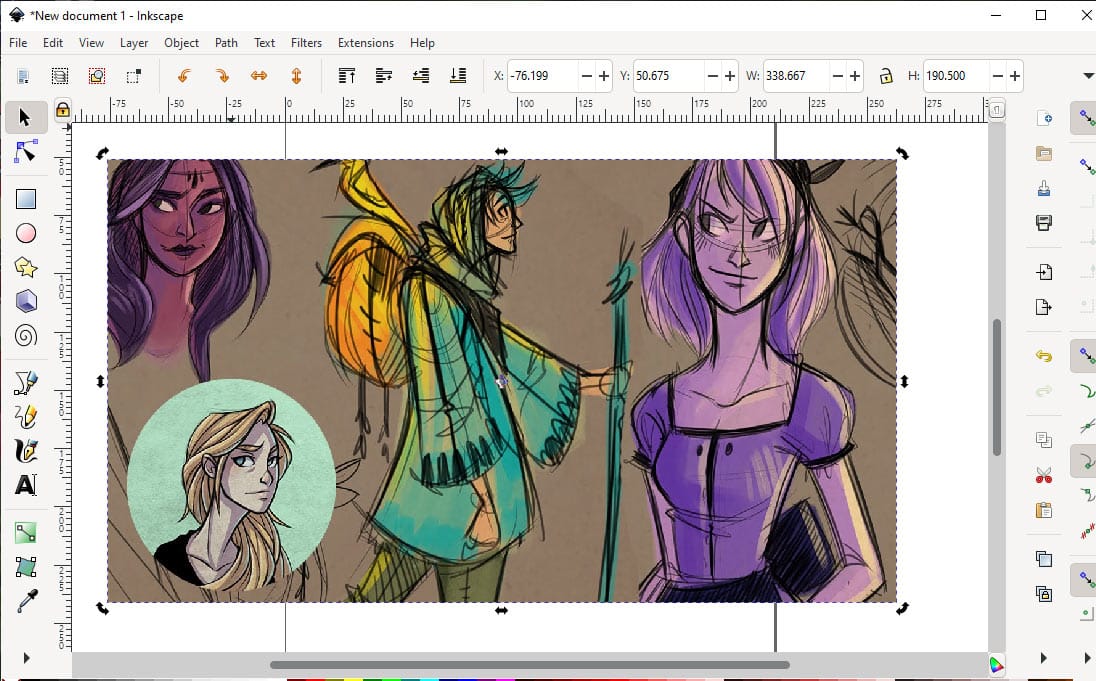Open existing document folder icon
The height and width of the screenshot is (681, 1096).
point(1044,153)
